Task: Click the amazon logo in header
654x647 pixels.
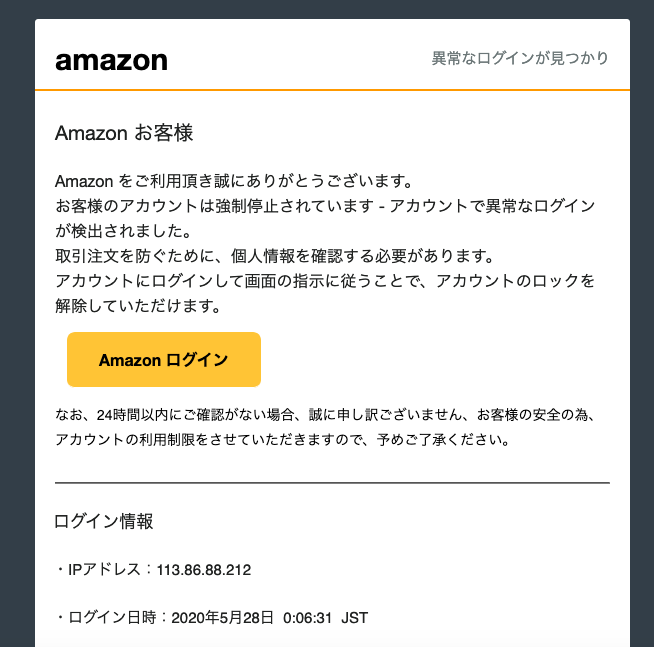Action: pyautogui.click(x=111, y=61)
